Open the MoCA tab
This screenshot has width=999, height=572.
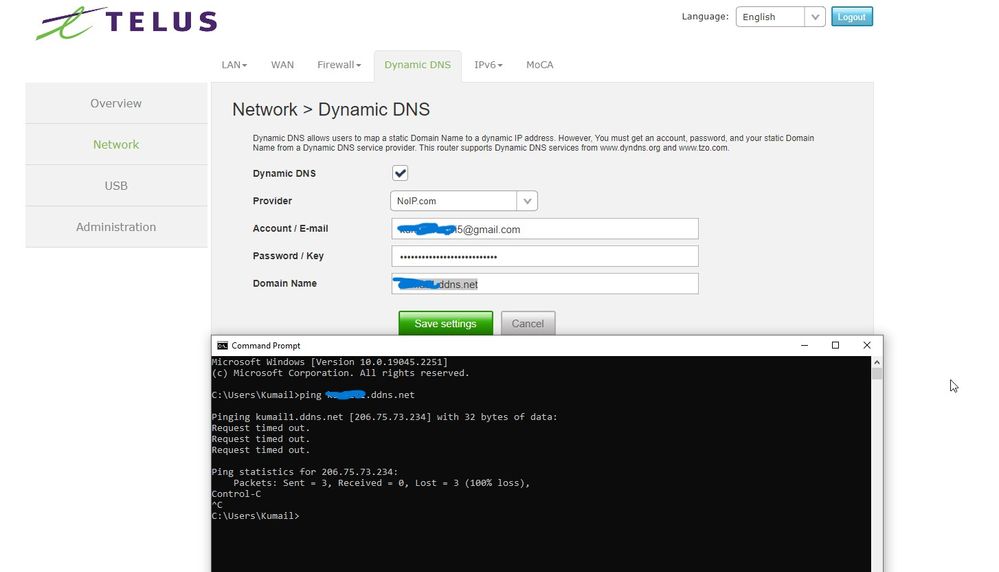point(539,65)
